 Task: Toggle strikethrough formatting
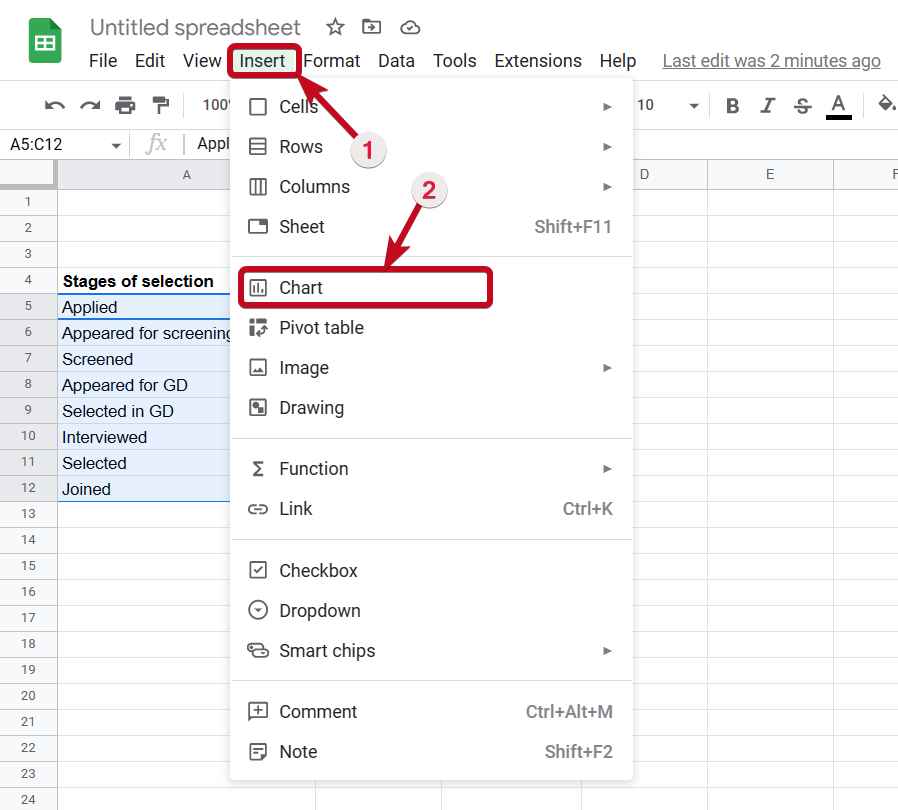coord(802,105)
